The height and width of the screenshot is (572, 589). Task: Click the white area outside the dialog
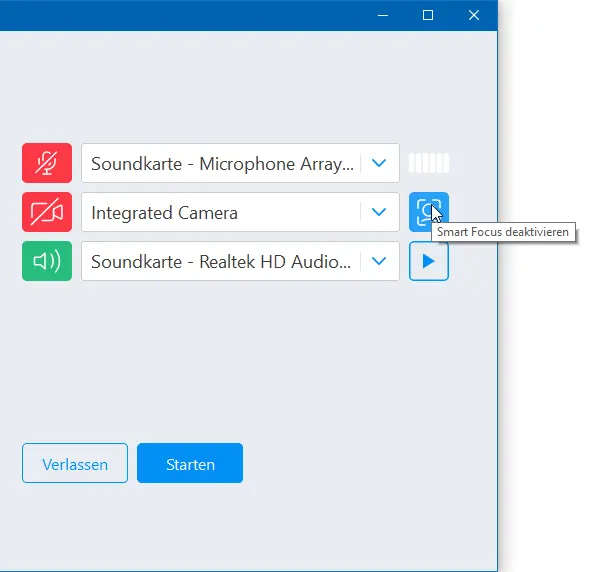point(545,376)
